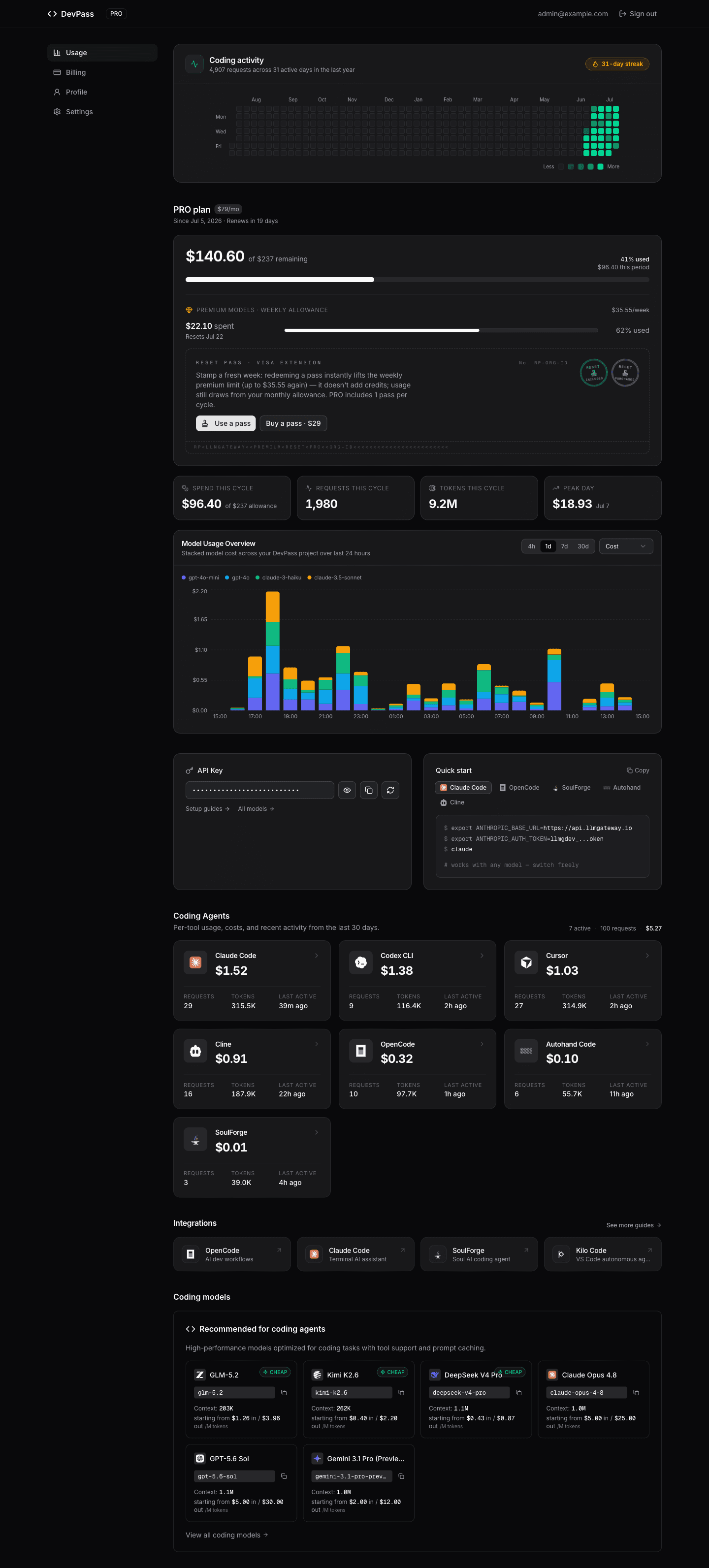Expand the OpenCode agent card chevron
This screenshot has height=1568, width=709.
[482, 1044]
